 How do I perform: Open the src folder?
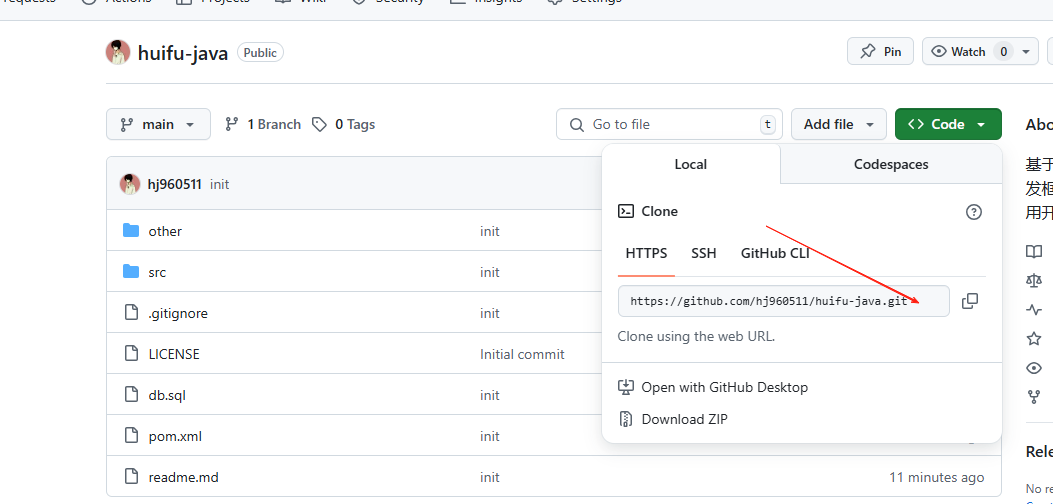click(157, 272)
